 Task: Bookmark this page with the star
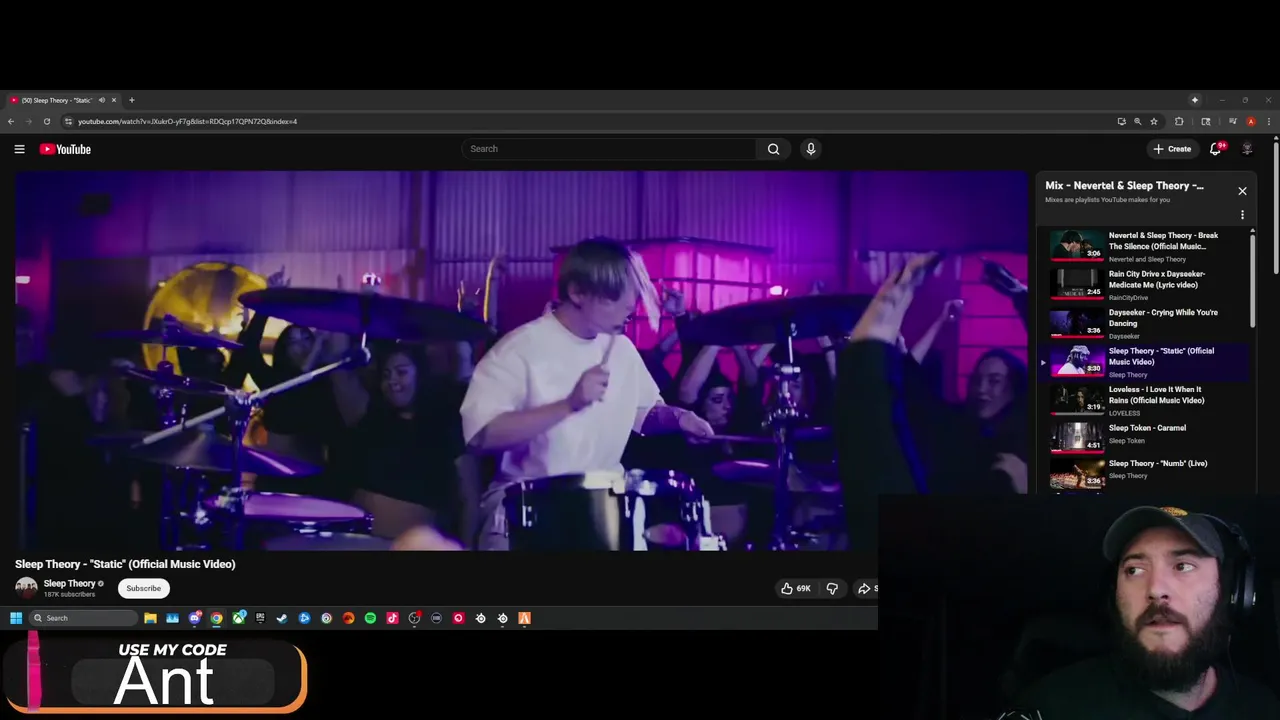[x=1154, y=121]
